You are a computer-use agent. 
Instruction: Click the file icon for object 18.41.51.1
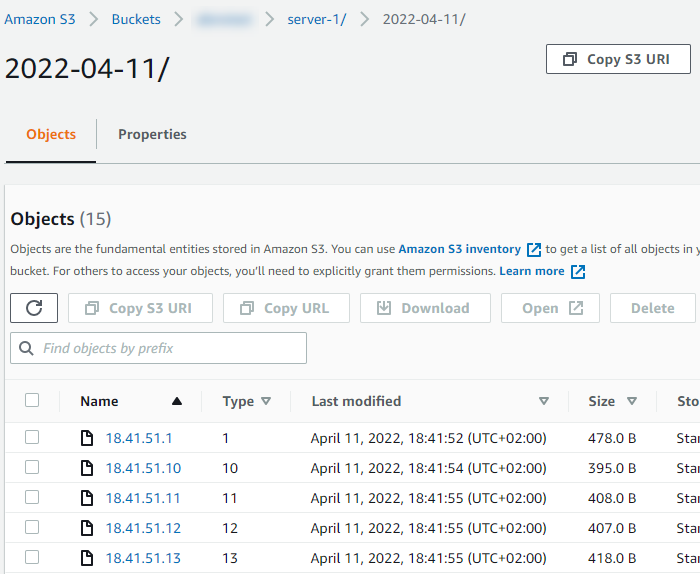[87, 438]
